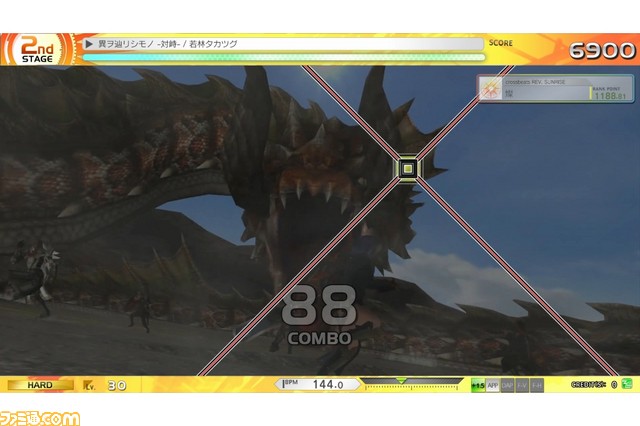Screen dimensions: 640x426
Task: Click the left arrow of BPM display
Action: click(x=279, y=384)
